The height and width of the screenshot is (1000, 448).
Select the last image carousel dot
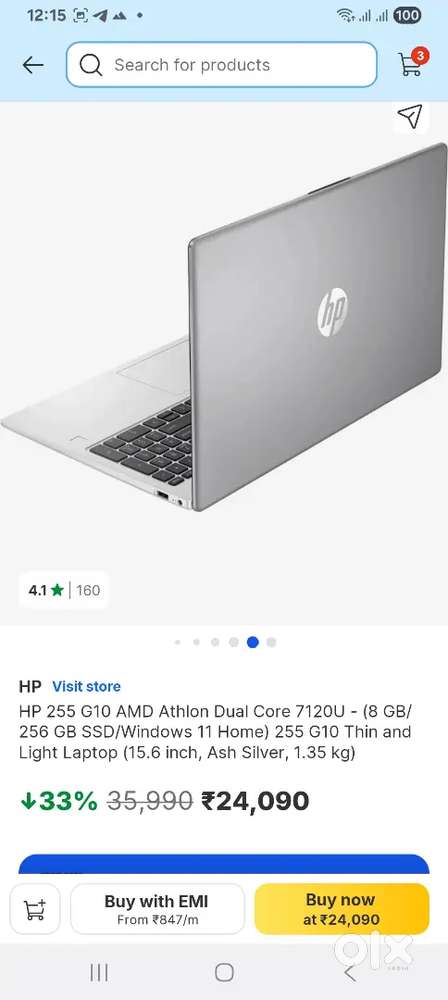click(271, 642)
